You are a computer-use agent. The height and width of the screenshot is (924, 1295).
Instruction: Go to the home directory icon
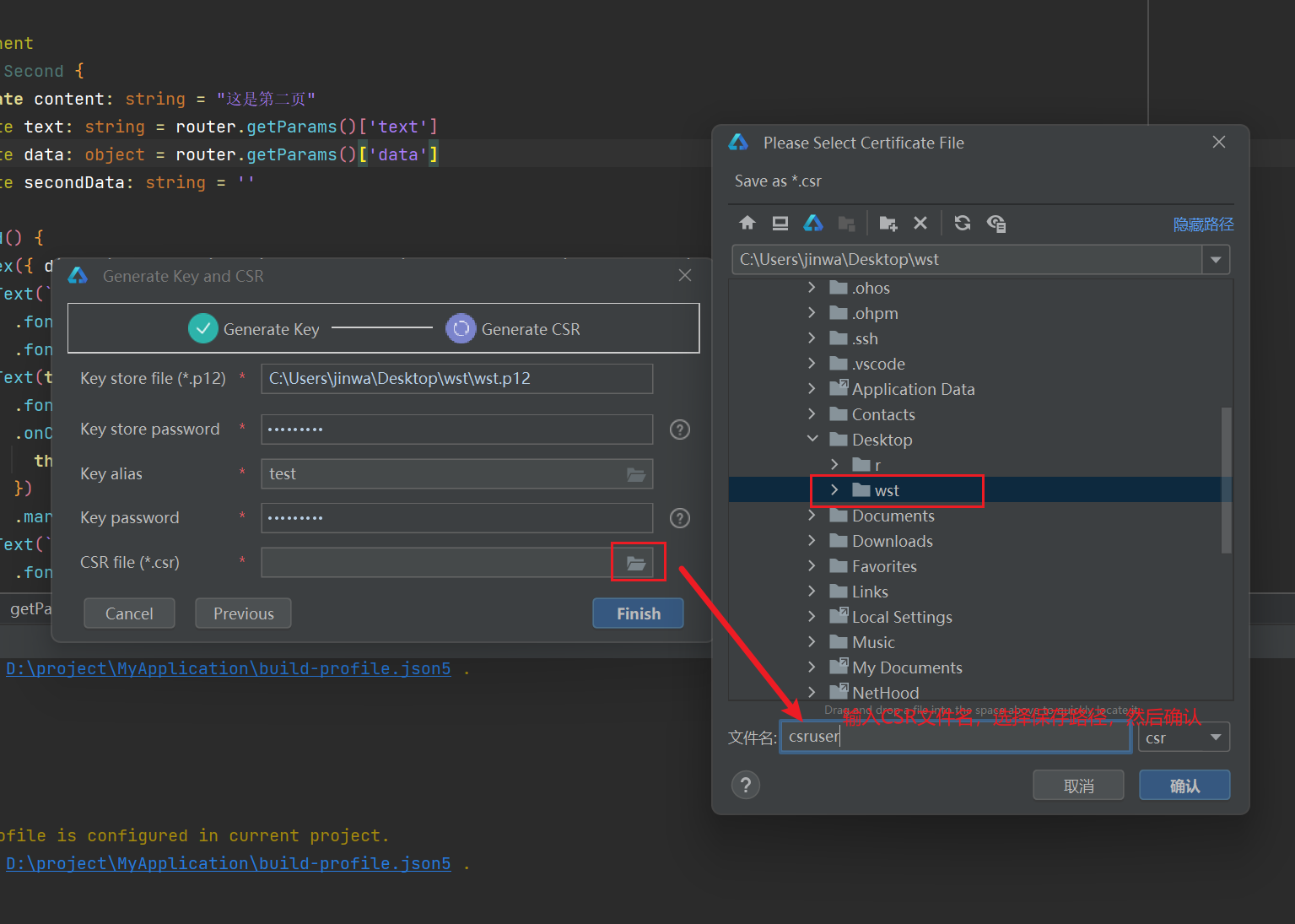click(x=747, y=223)
